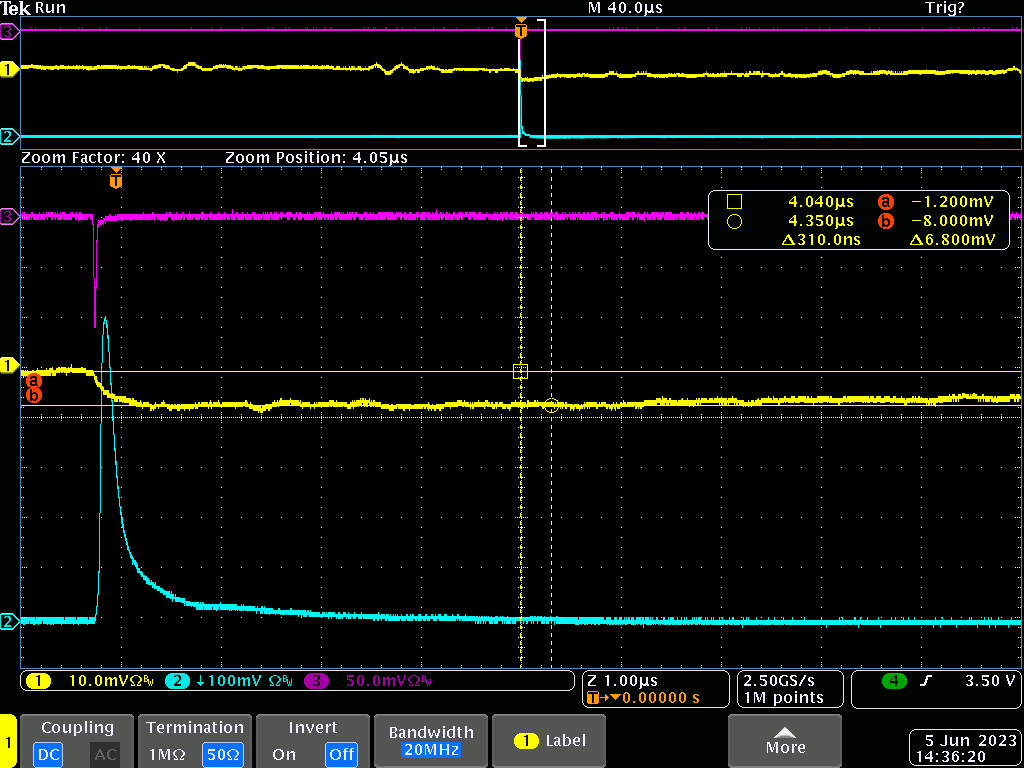
Task: Expand the More menu options
Action: tap(785, 741)
